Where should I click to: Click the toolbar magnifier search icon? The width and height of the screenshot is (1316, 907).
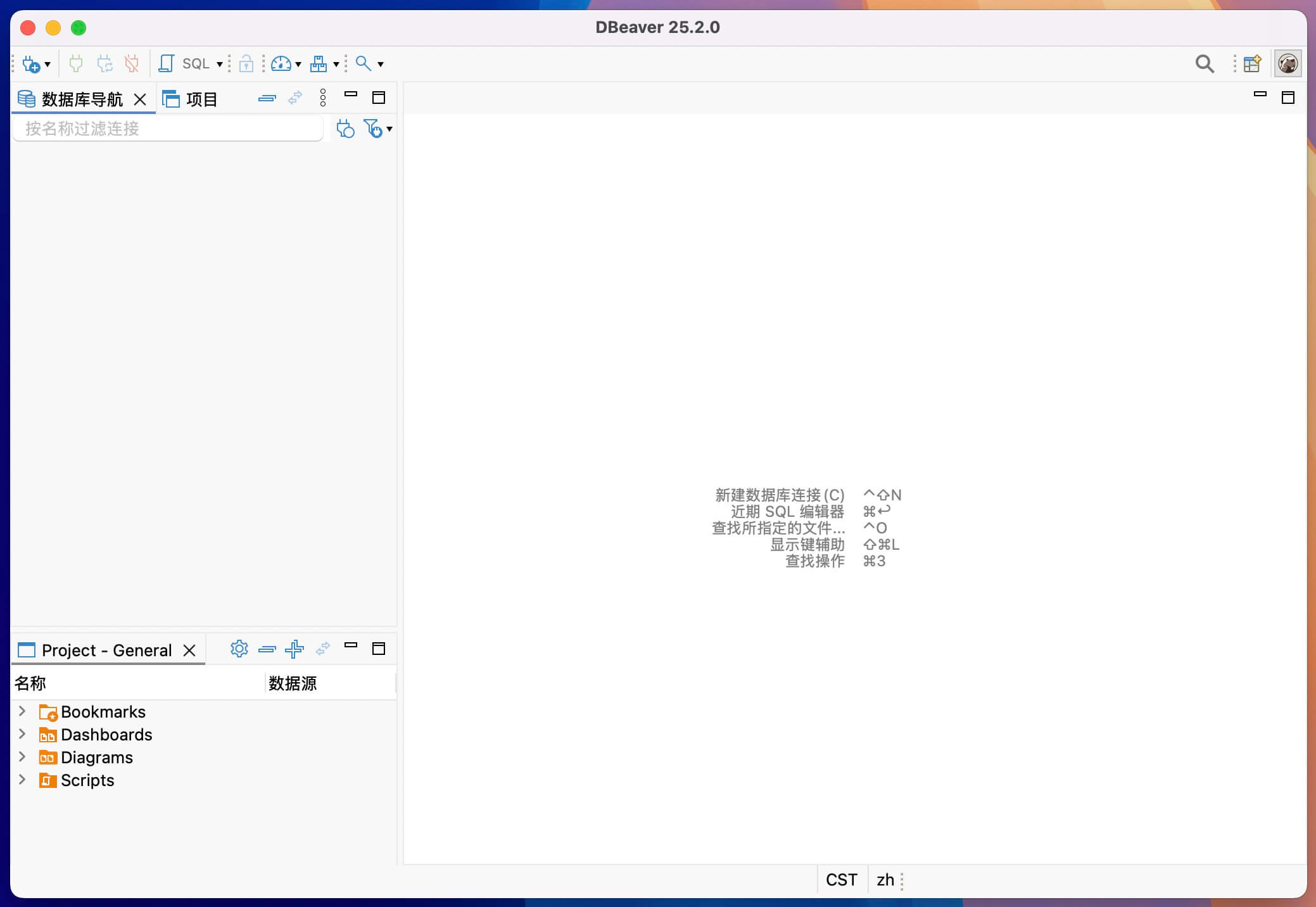click(364, 63)
